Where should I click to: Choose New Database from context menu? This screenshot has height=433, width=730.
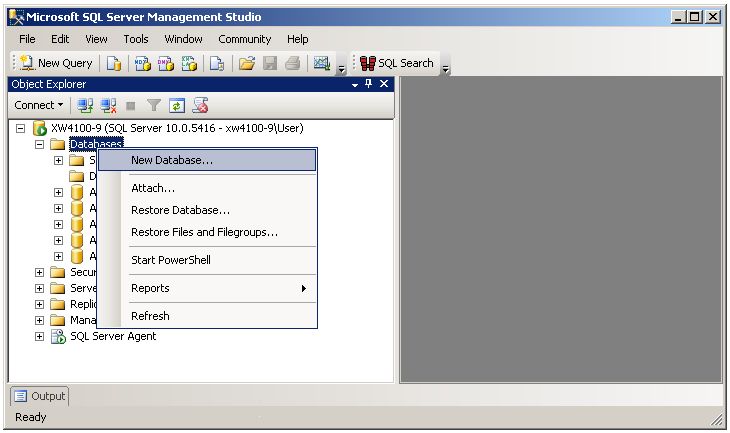point(207,160)
